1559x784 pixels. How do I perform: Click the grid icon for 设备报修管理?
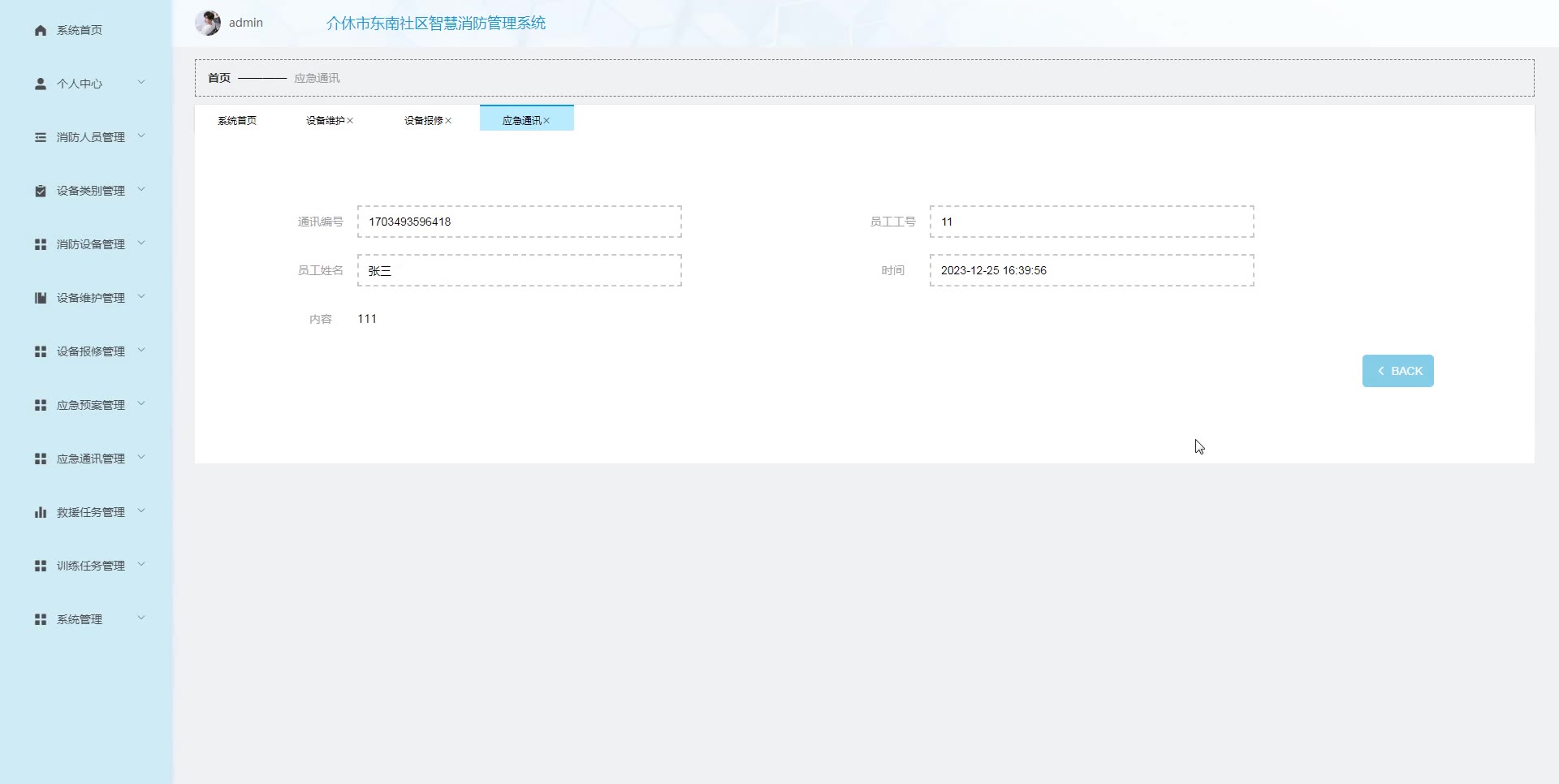point(41,351)
